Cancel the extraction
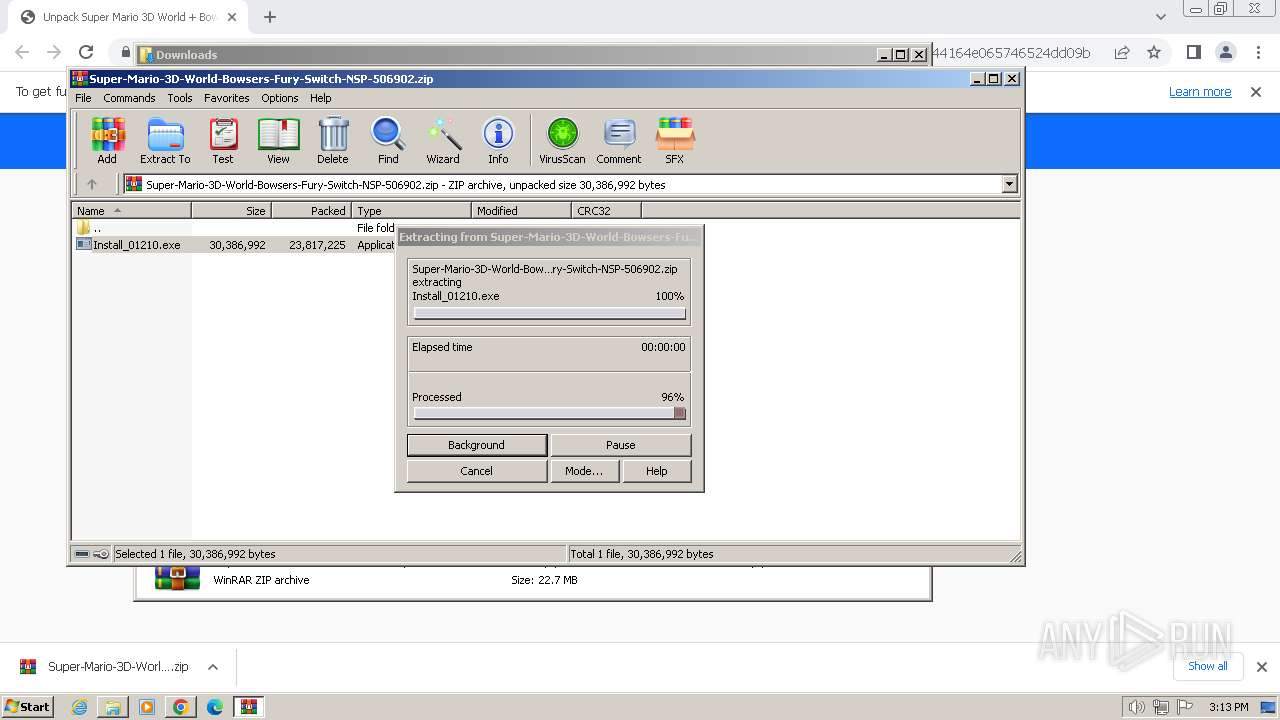1280x720 pixels. (477, 471)
